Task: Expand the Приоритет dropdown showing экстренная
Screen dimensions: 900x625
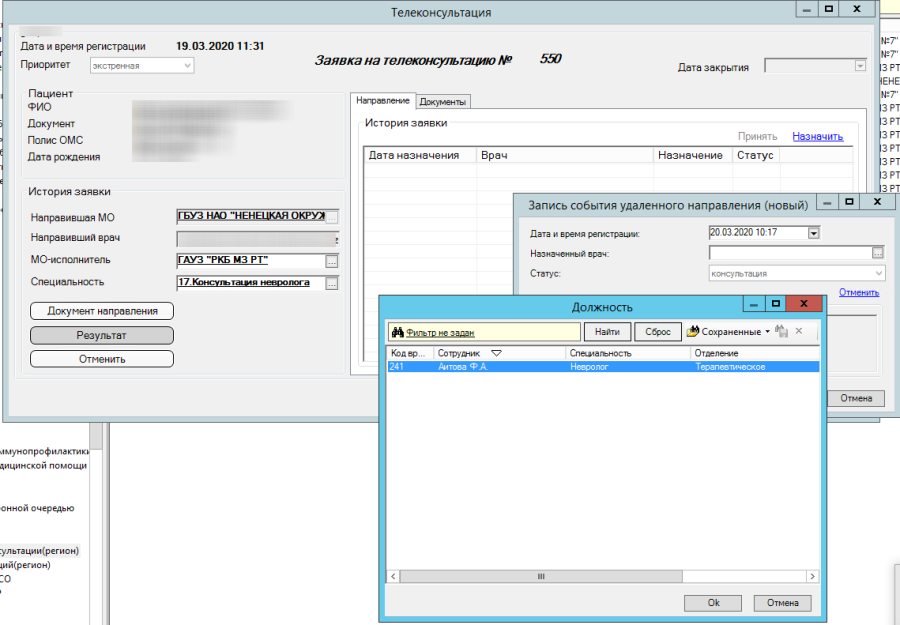Action: pyautogui.click(x=187, y=66)
